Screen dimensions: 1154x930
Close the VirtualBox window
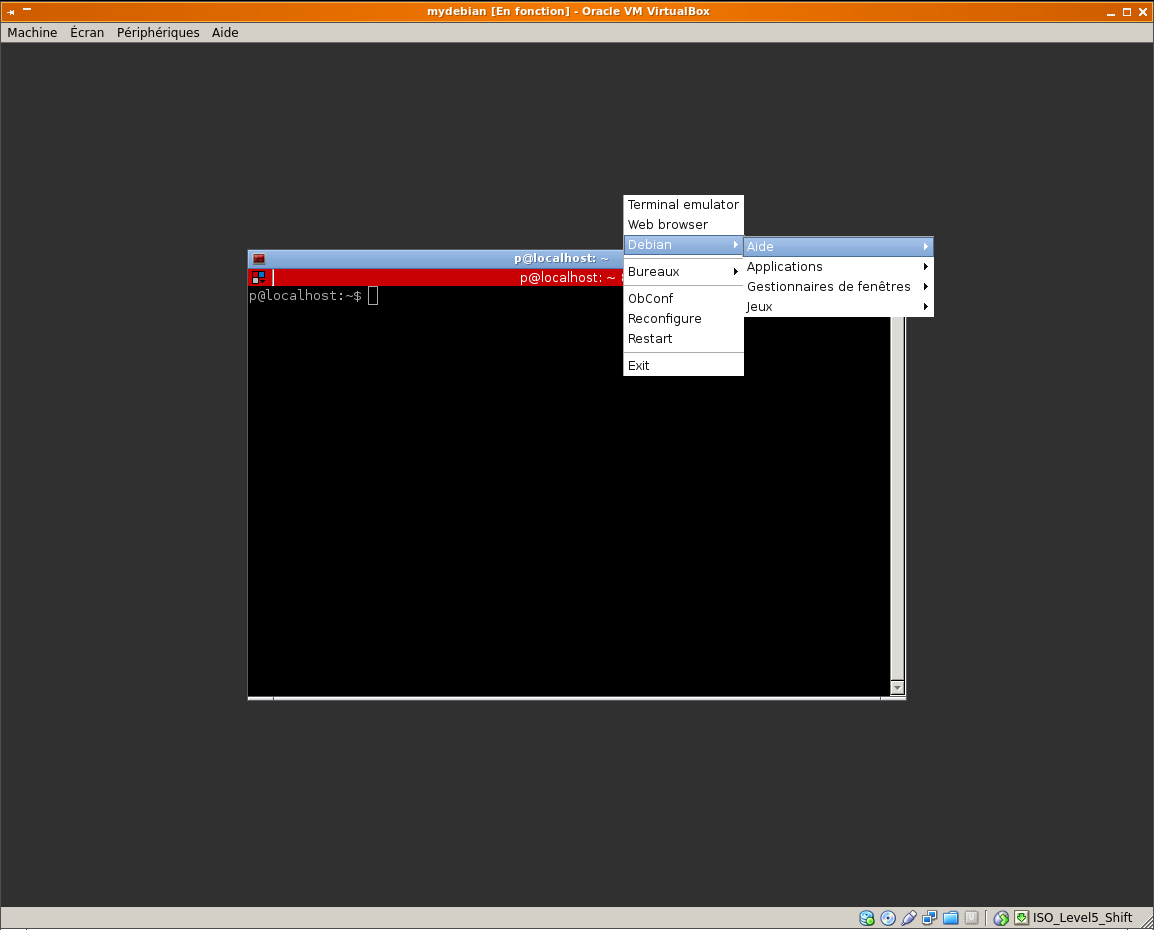(1143, 12)
